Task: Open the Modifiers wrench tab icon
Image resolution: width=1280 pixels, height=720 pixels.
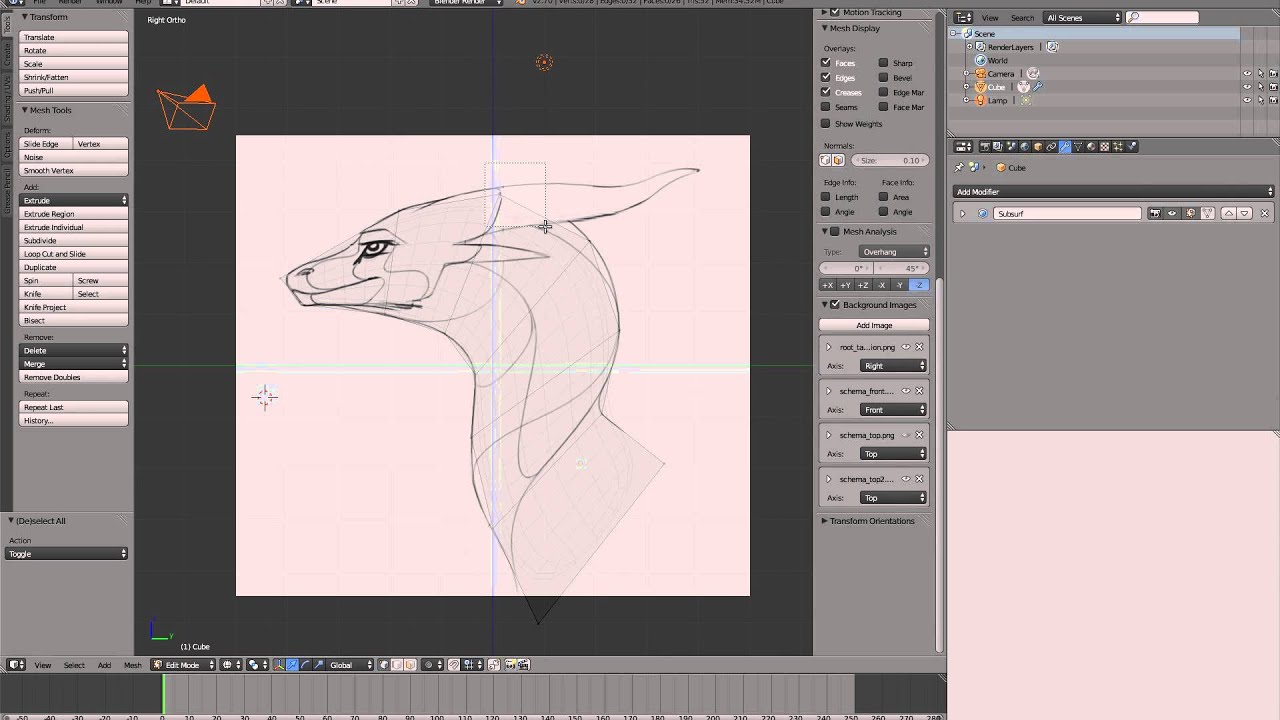Action: coord(1065,146)
